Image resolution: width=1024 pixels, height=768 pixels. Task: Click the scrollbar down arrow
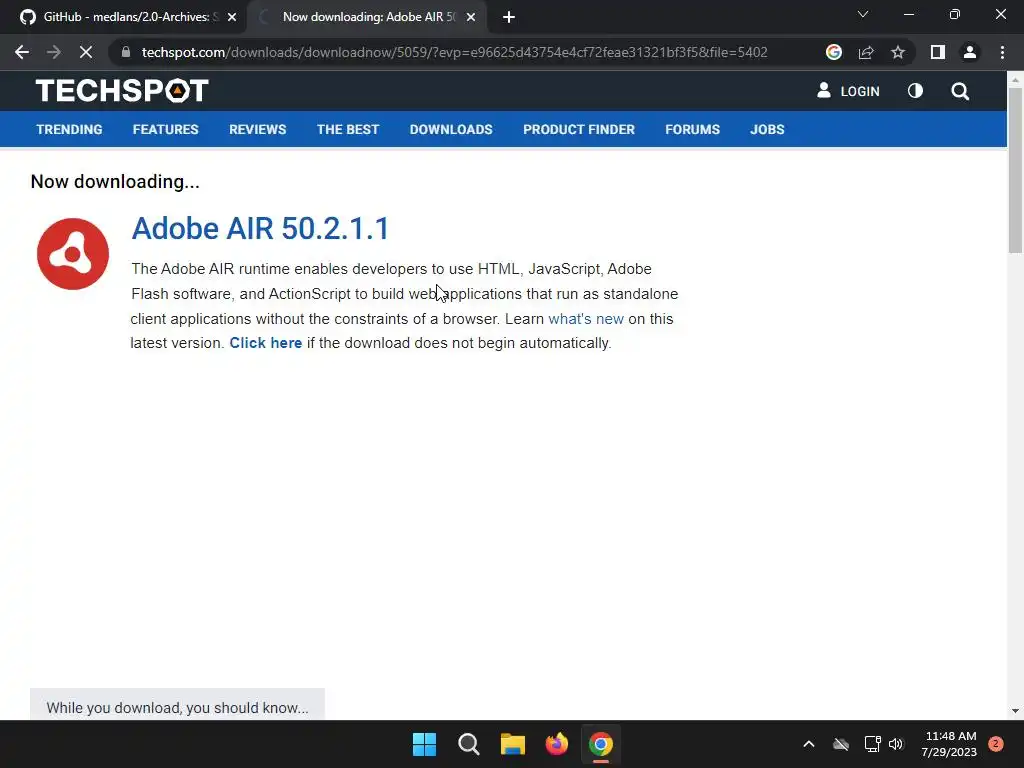(1014, 711)
